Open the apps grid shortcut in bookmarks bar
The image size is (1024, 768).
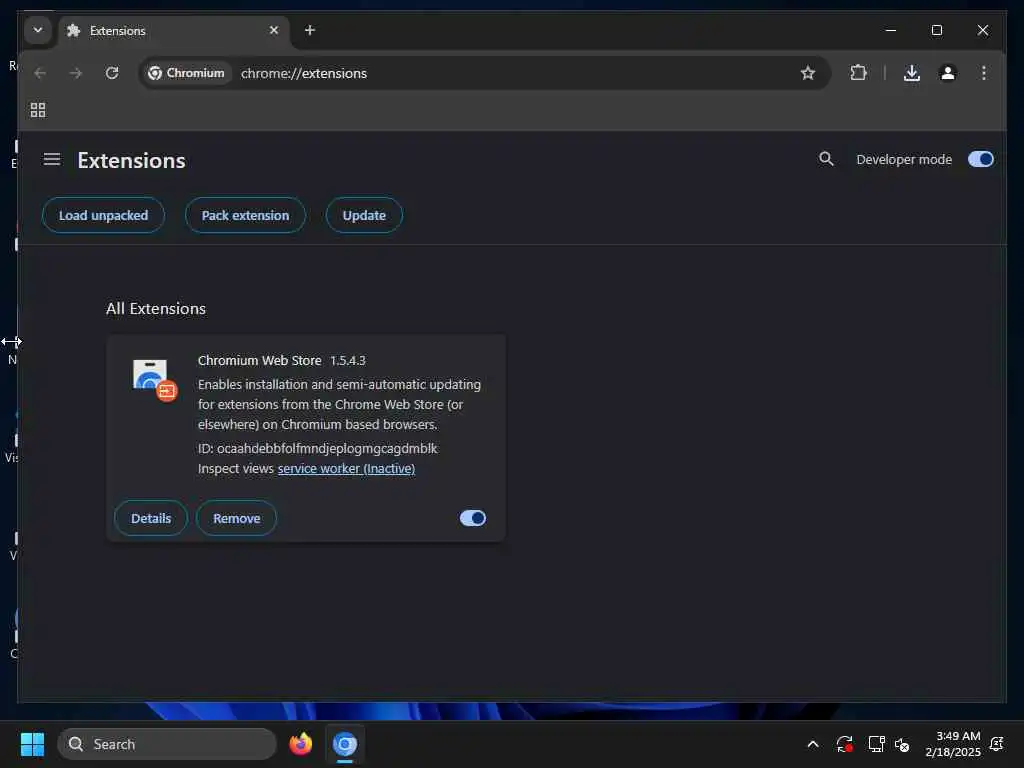pyautogui.click(x=38, y=110)
